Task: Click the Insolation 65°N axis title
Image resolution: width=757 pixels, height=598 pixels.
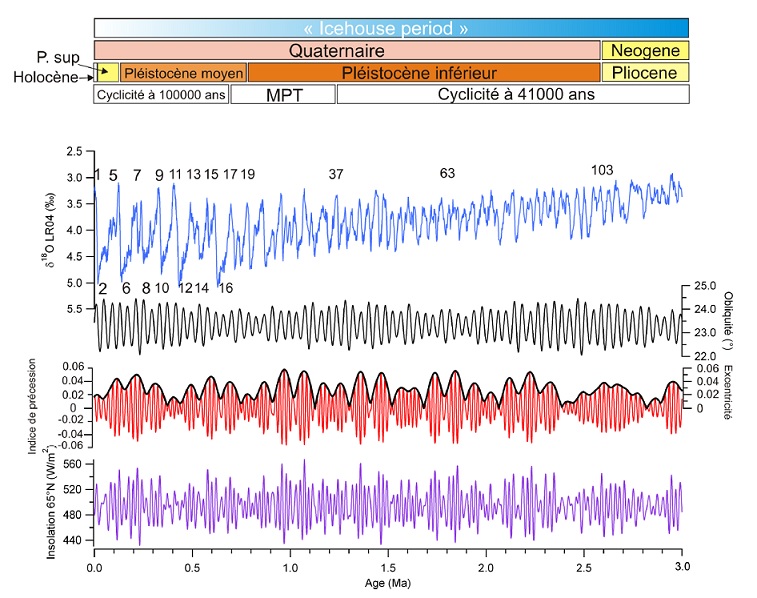Action: click(x=50, y=502)
